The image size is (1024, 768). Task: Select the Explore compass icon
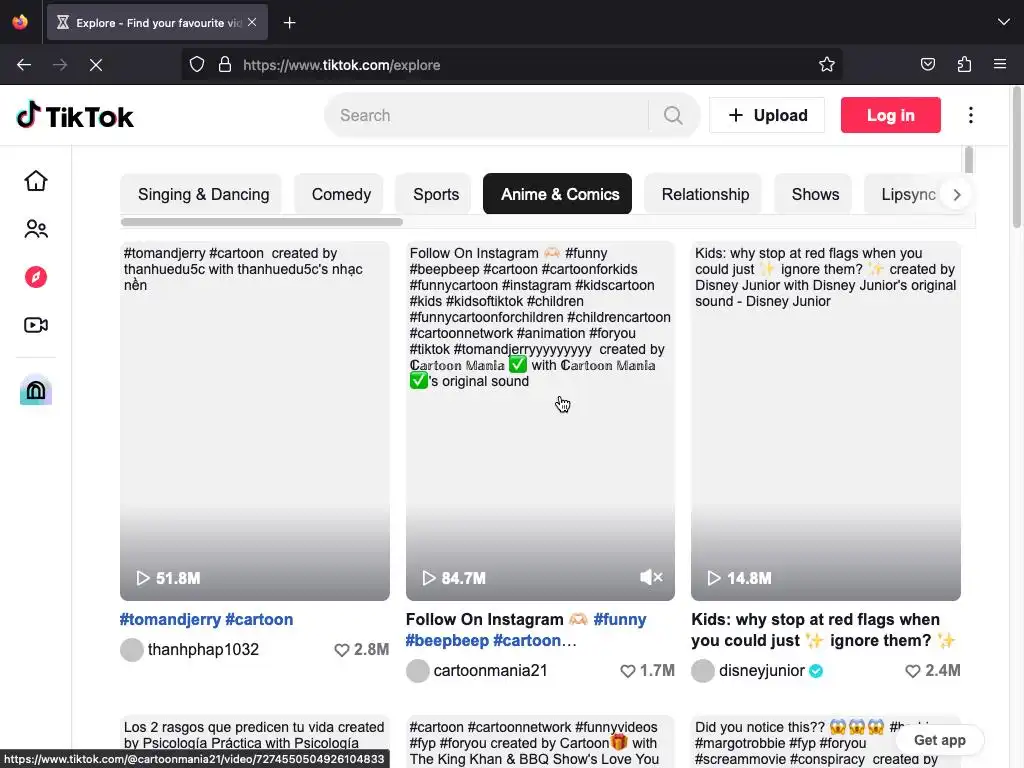point(36,277)
